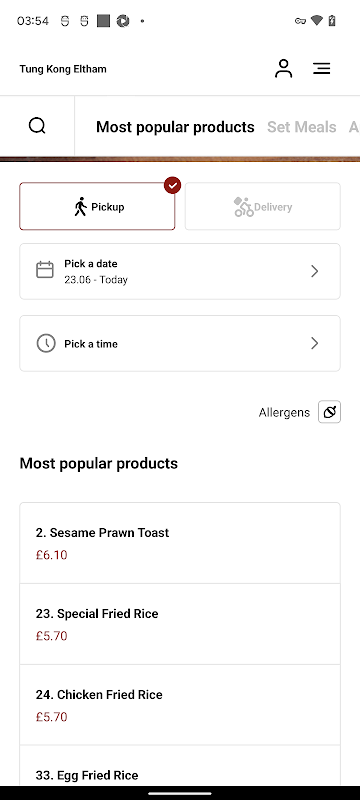Viewport: 360px width, 800px height.
Task: Expand the Pick a time chevron
Action: pyautogui.click(x=315, y=343)
